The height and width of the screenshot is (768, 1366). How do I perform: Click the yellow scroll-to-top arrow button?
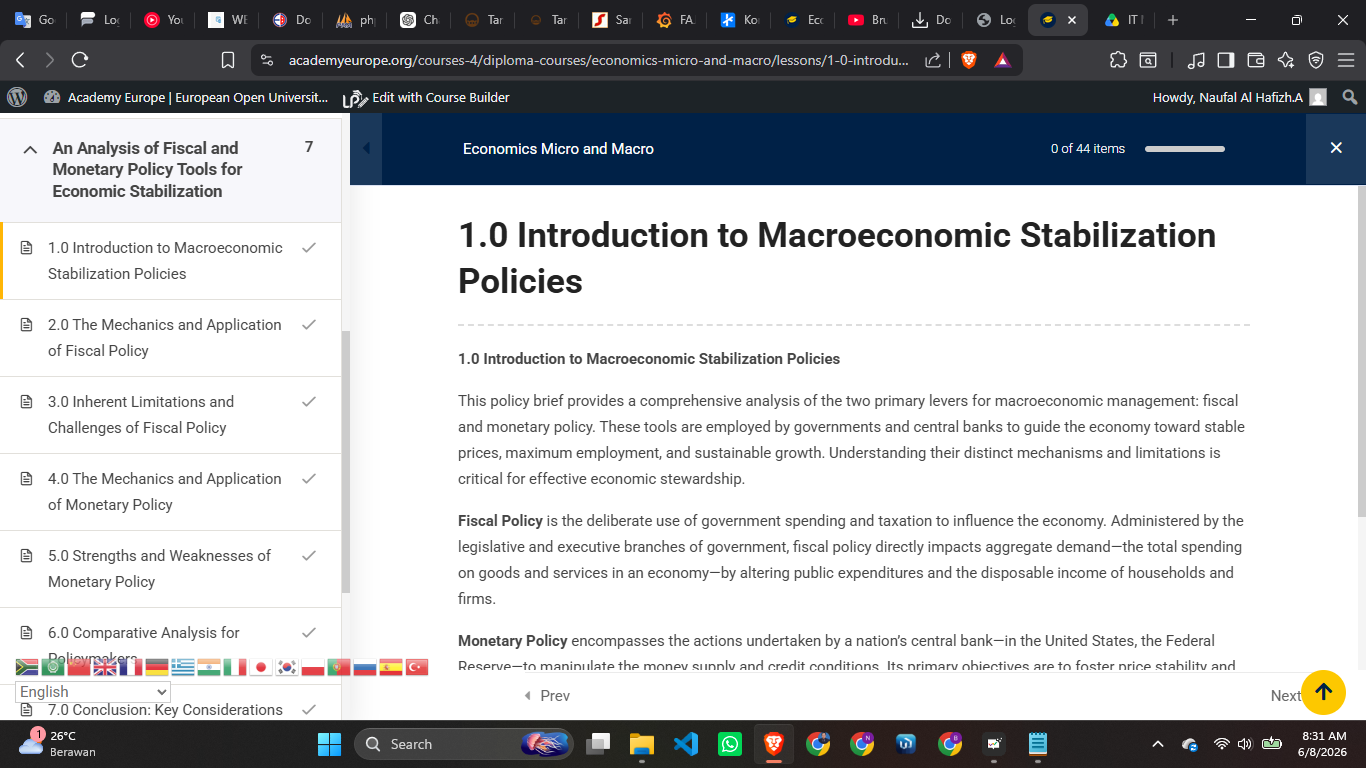coord(1323,692)
